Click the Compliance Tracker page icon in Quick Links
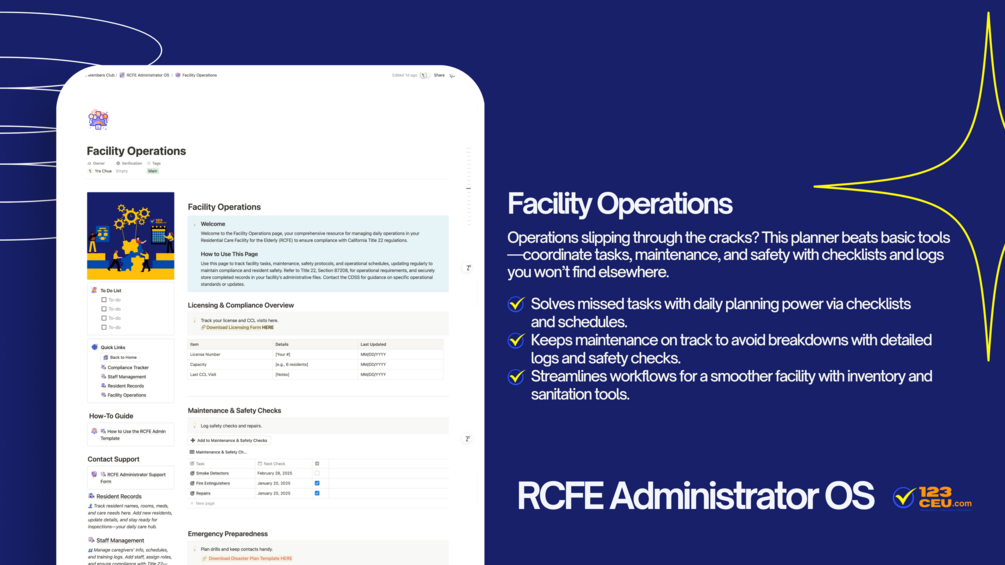 tap(103, 368)
